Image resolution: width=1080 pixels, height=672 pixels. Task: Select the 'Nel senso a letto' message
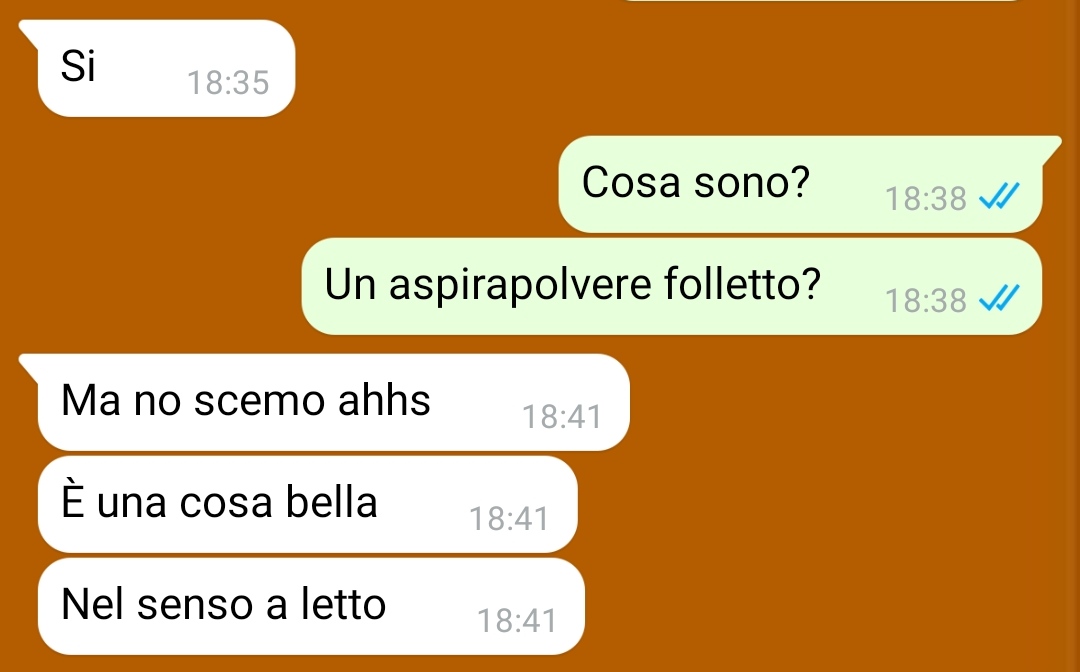tap(311, 606)
